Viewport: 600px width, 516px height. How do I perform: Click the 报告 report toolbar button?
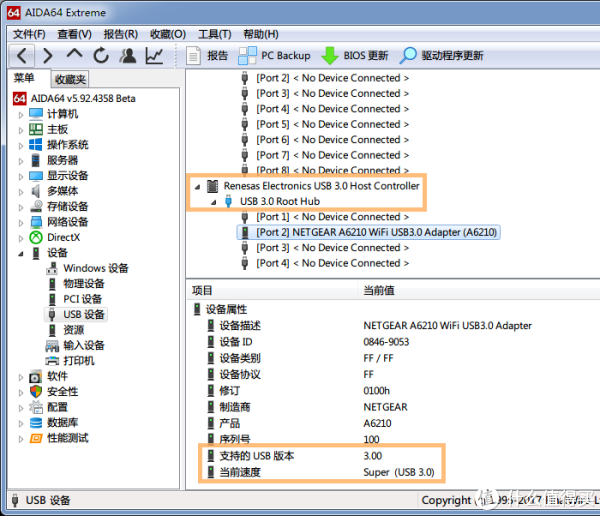point(207,56)
